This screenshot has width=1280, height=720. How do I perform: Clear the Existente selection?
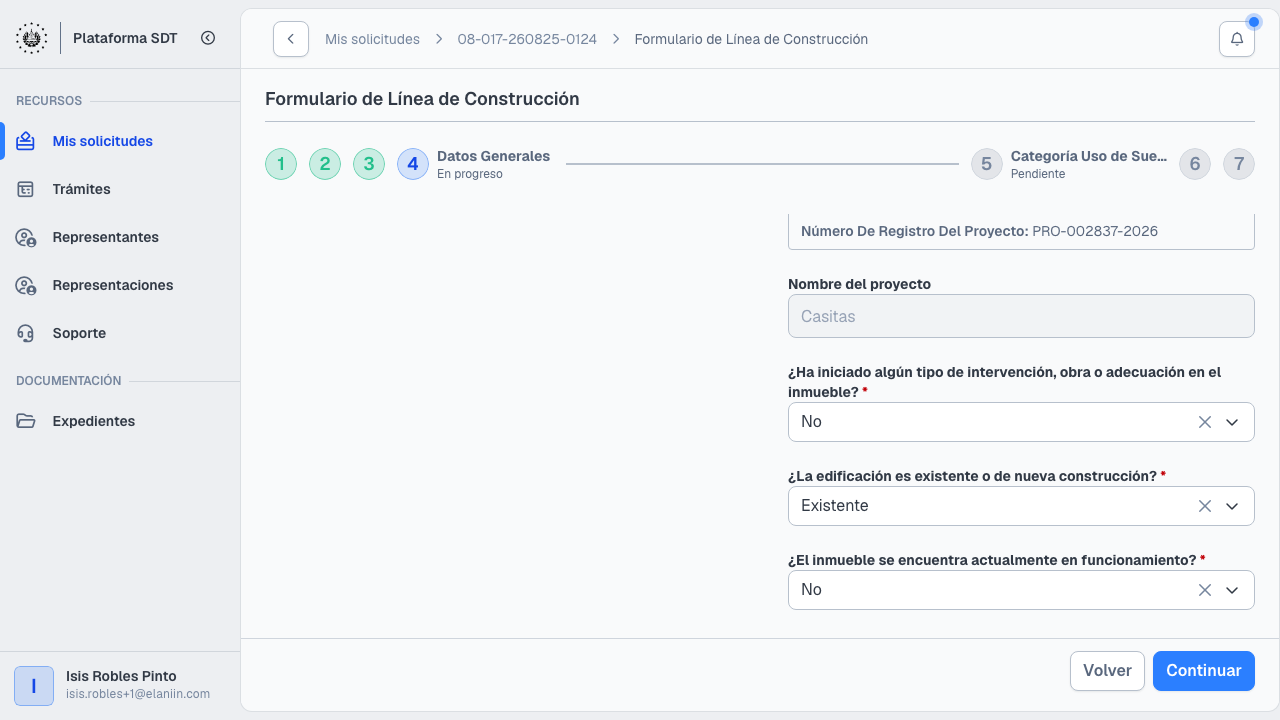coord(1205,506)
